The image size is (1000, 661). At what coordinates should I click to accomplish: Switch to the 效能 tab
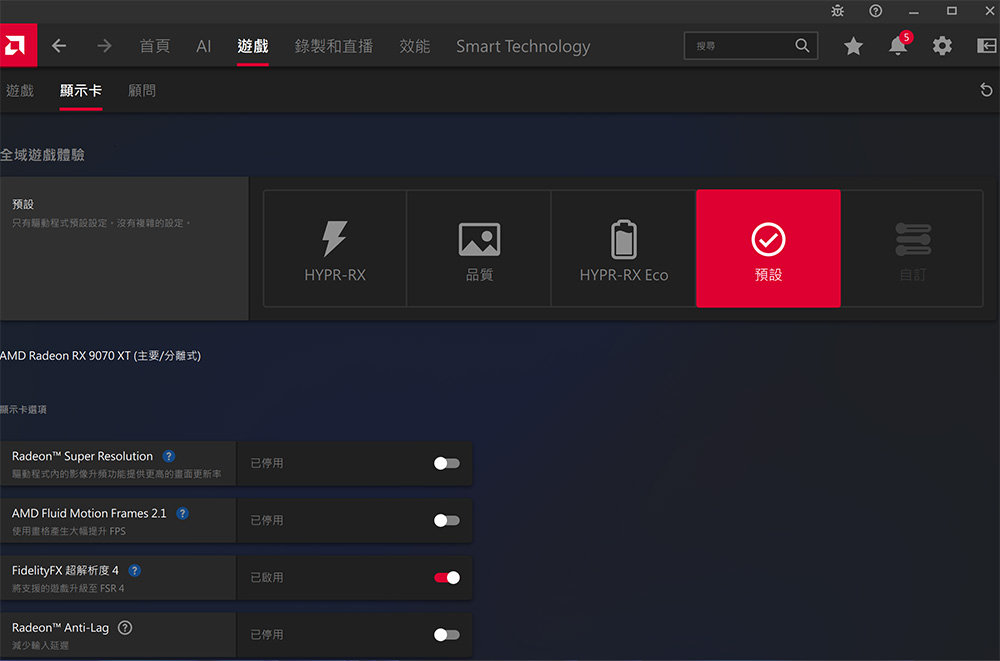(x=414, y=46)
